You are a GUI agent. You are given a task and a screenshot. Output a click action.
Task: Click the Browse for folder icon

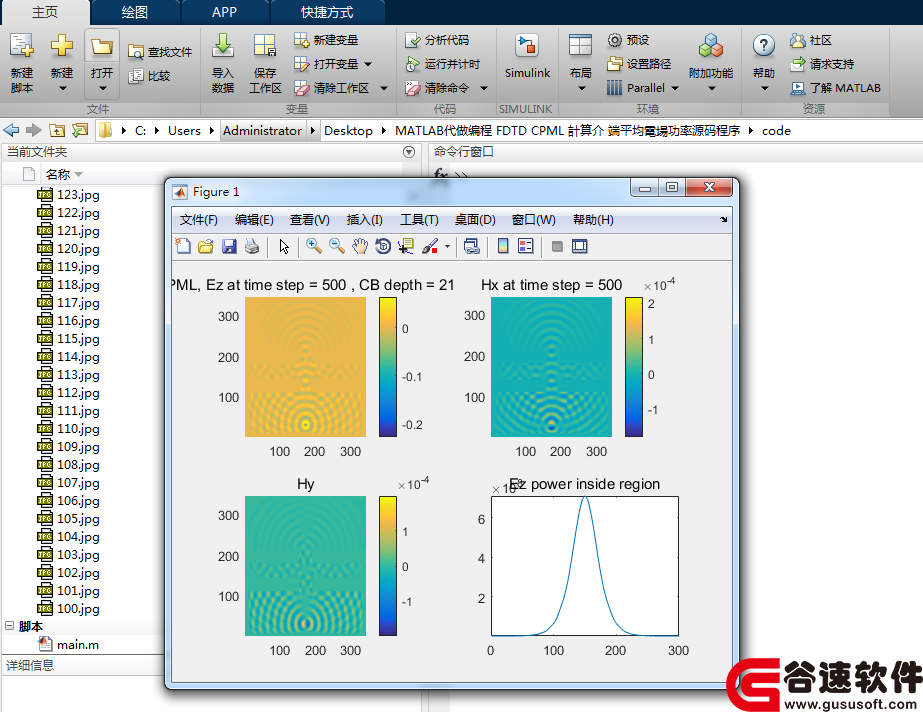[x=80, y=130]
